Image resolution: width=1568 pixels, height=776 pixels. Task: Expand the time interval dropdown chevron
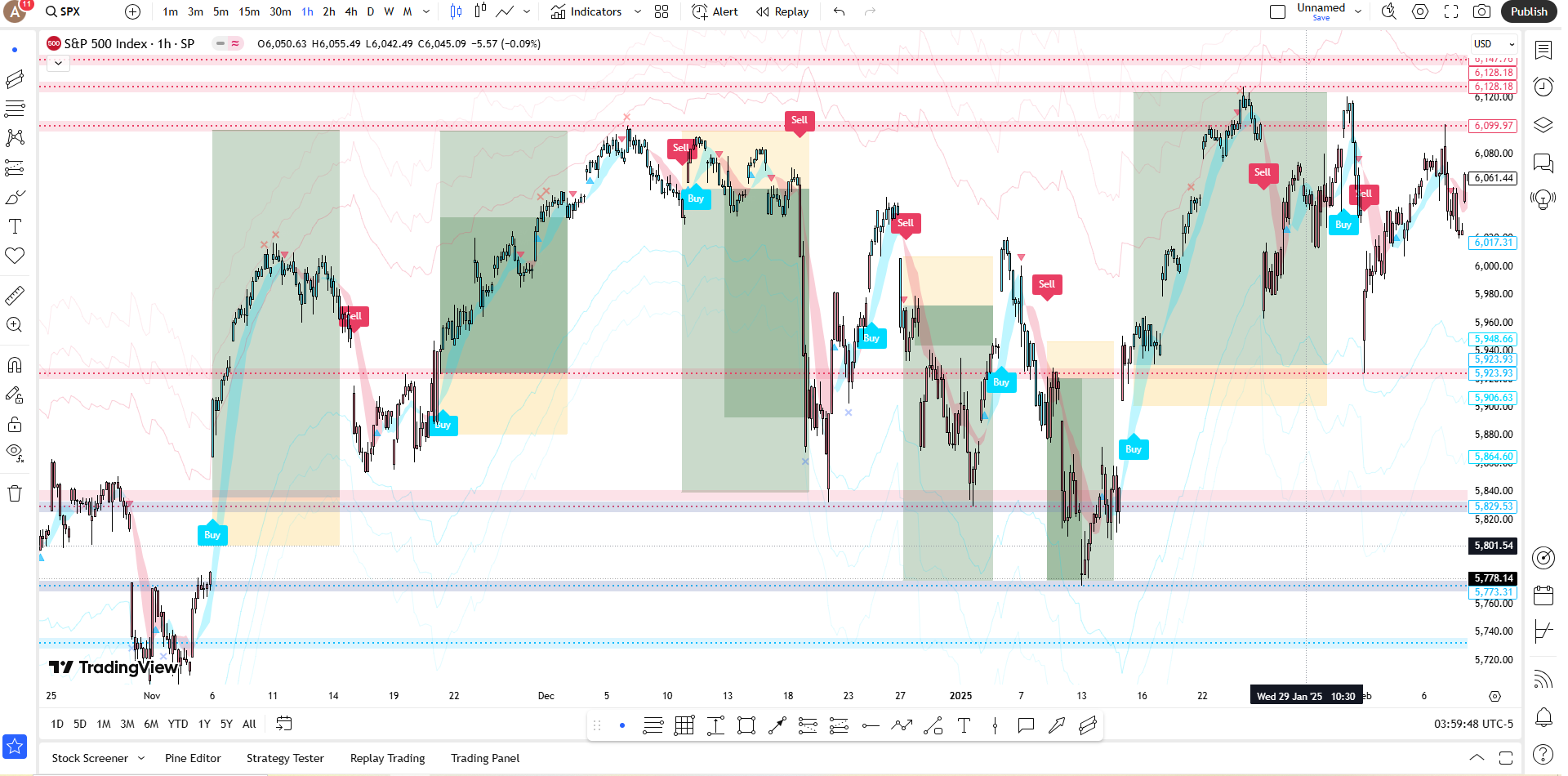click(x=426, y=11)
